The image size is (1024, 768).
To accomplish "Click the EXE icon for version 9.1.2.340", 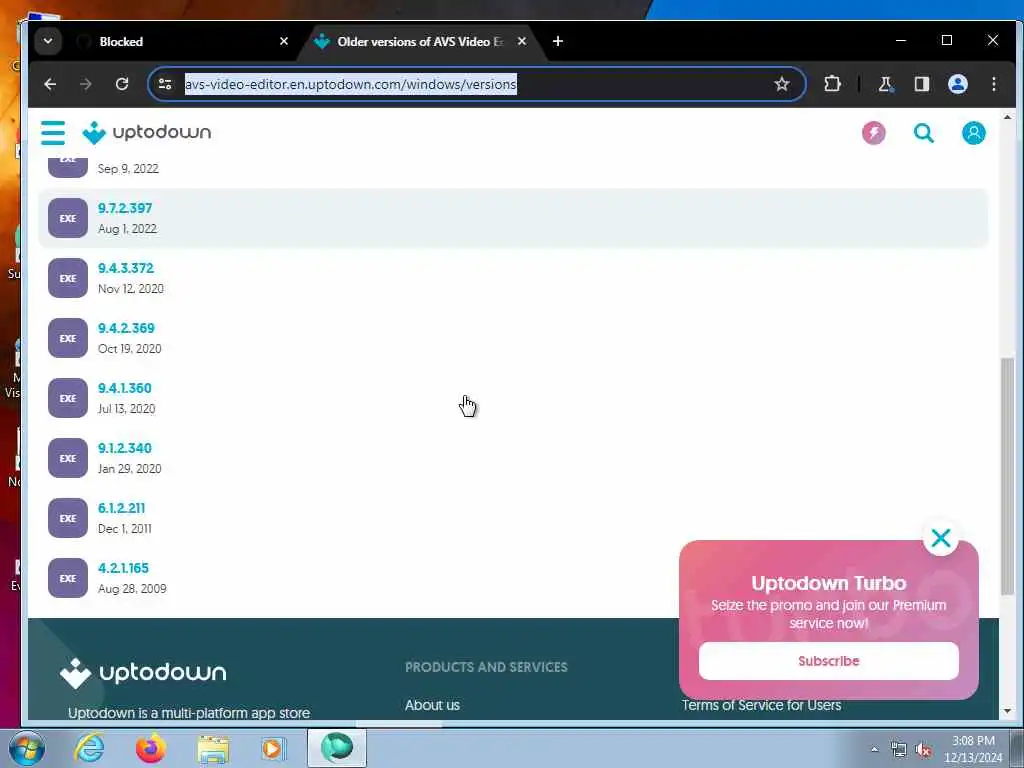I will 68,458.
